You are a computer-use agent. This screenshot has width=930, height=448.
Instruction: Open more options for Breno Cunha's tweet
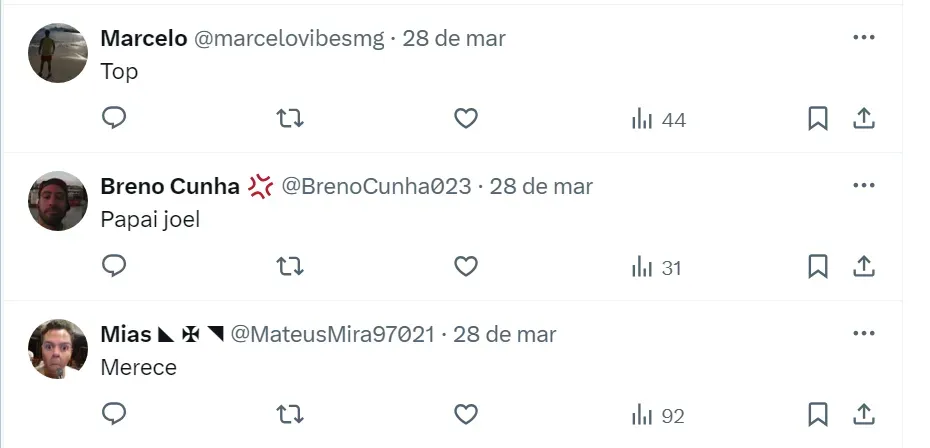tap(864, 185)
